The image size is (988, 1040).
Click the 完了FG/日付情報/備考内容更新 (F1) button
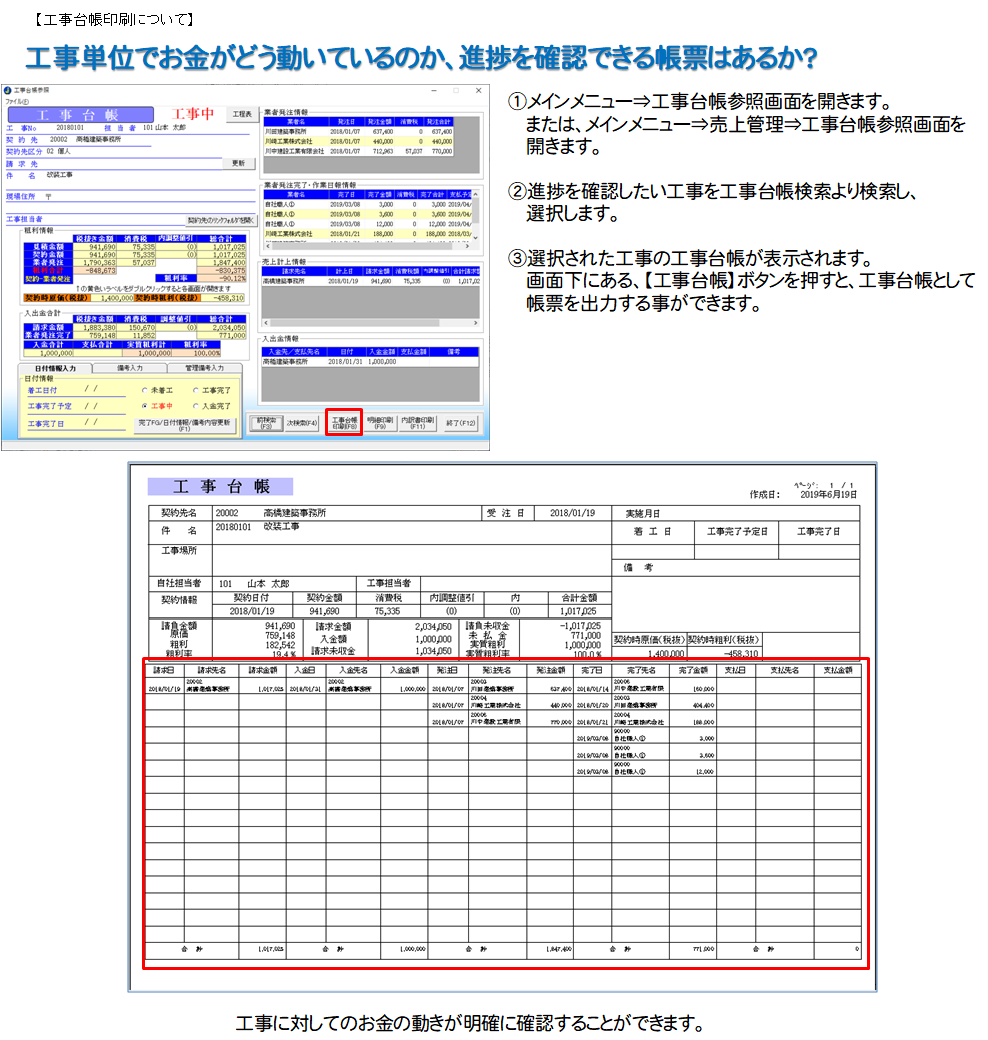(184, 424)
